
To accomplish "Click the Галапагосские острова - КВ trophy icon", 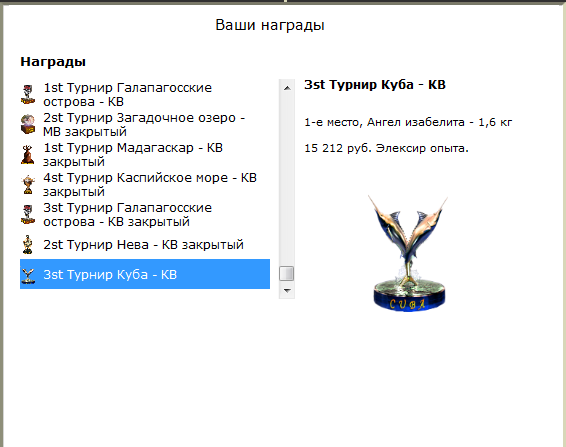I will [28, 95].
